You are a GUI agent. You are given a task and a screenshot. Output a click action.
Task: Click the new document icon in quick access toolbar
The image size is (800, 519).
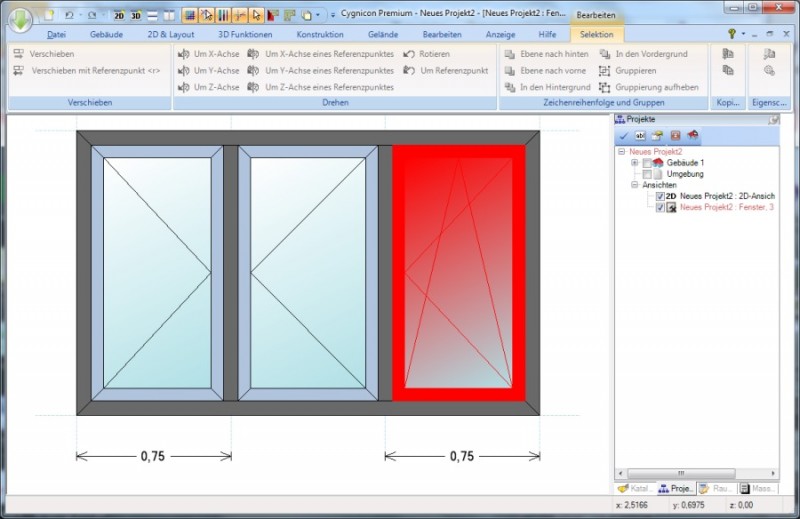[x=48, y=16]
